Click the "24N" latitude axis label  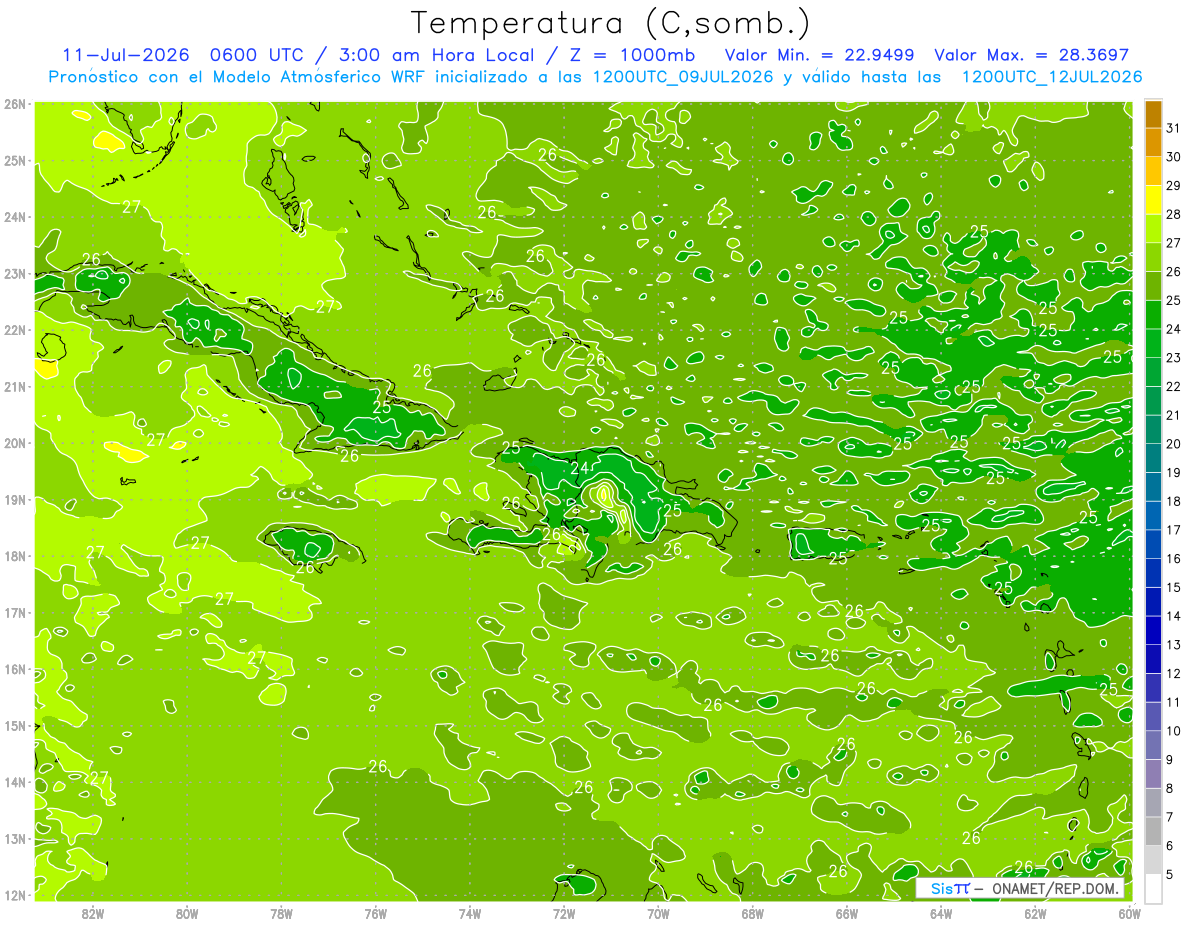[x=15, y=217]
